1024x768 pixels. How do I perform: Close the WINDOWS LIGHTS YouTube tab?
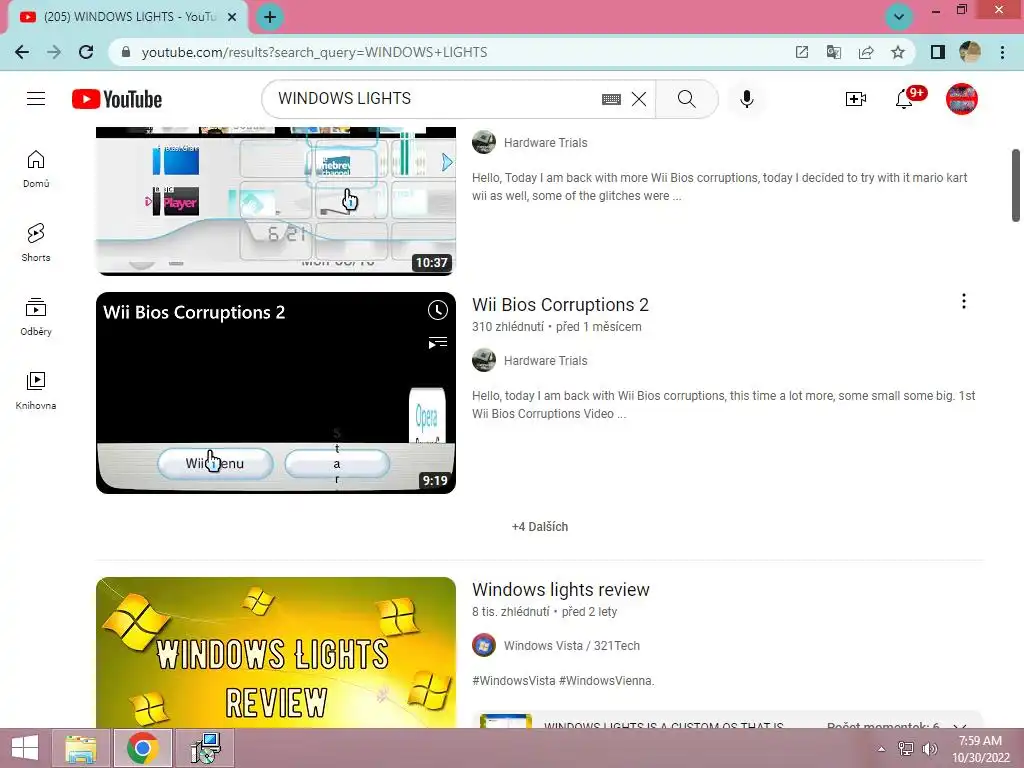(232, 17)
